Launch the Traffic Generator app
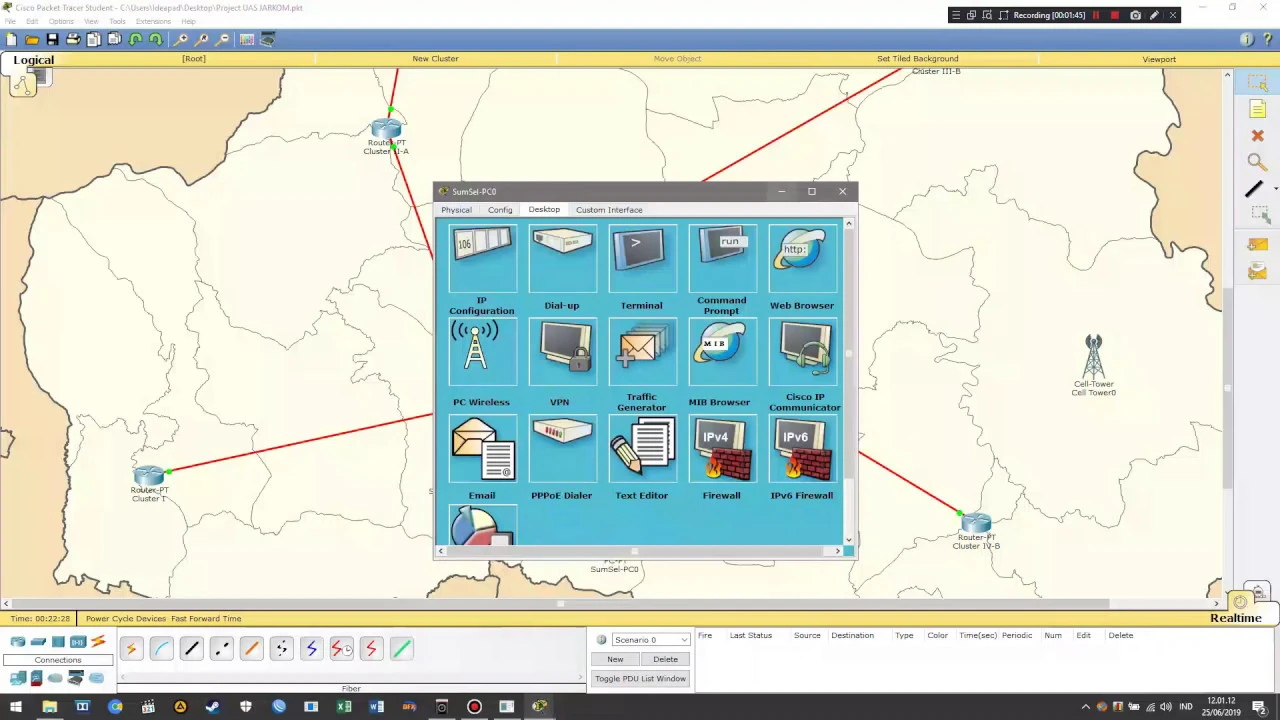The width and height of the screenshot is (1280, 720). point(642,352)
